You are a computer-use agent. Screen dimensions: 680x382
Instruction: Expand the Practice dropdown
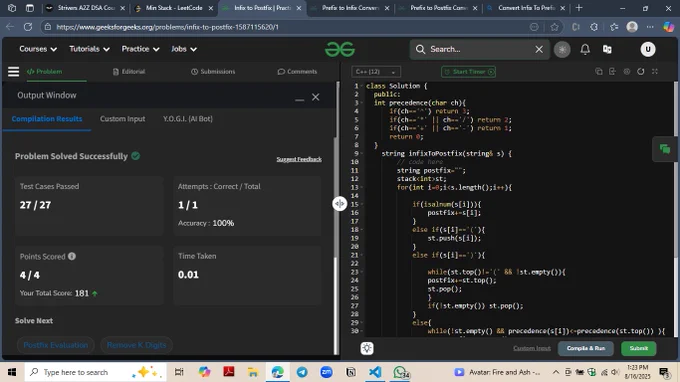[x=140, y=49]
